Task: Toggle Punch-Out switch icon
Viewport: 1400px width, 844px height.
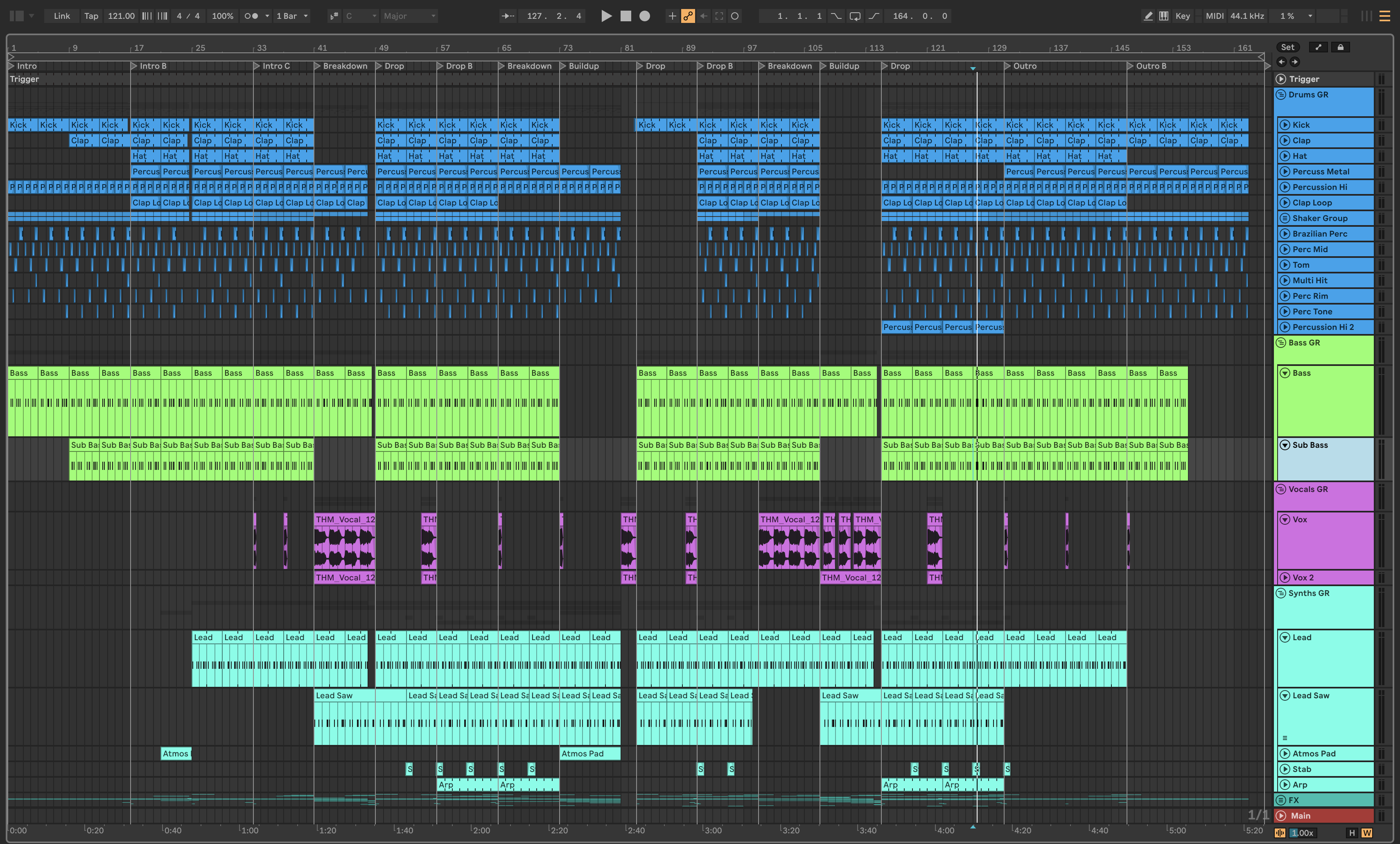Action: (874, 16)
